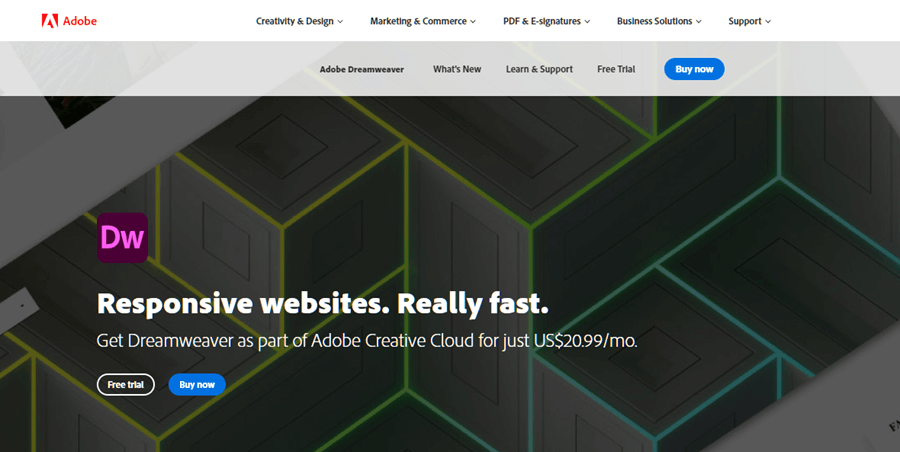Click the Adobe wordmark text
The width and height of the screenshot is (900, 452).
tap(80, 21)
